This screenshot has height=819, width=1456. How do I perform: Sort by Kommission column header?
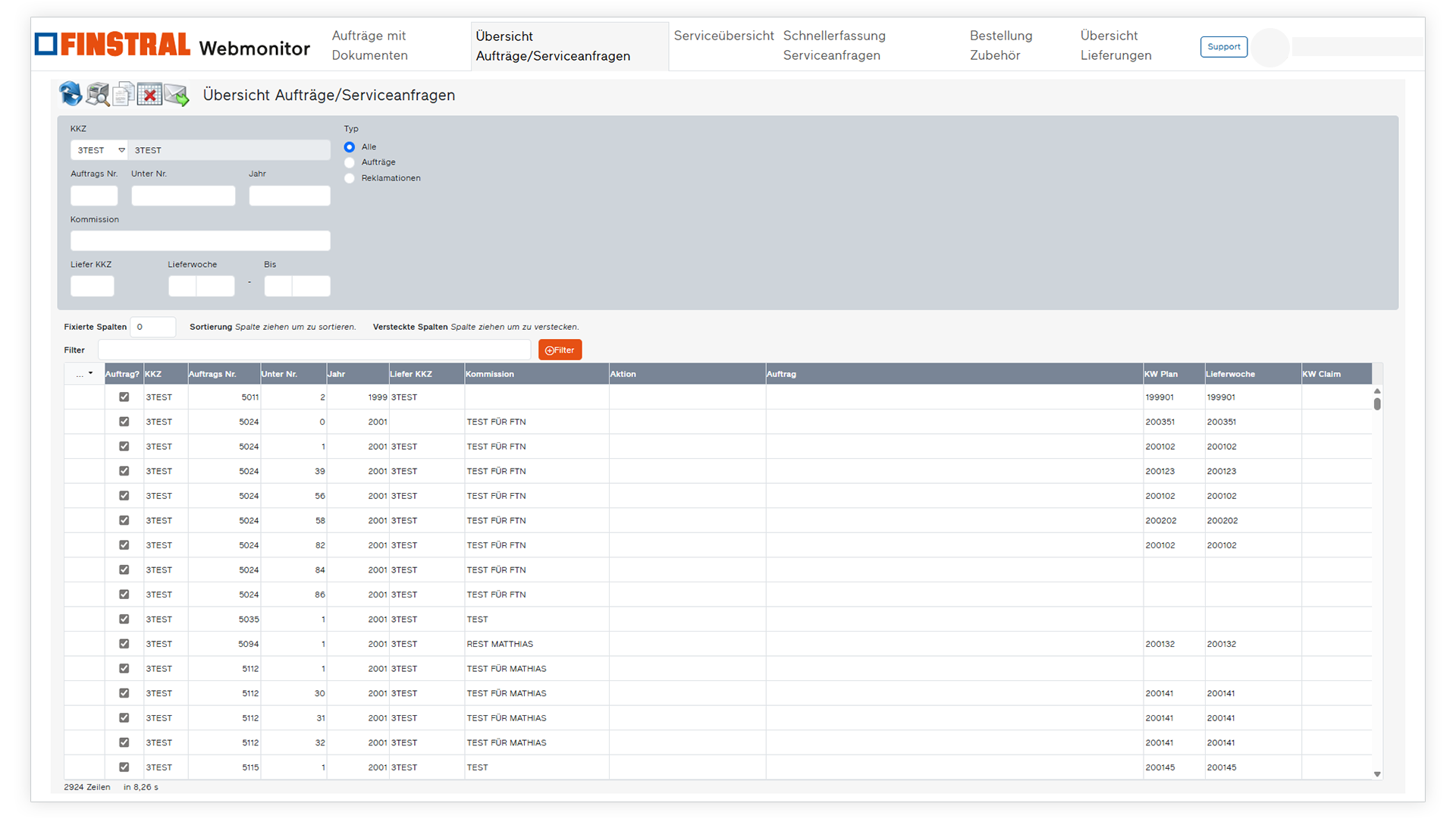click(536, 374)
